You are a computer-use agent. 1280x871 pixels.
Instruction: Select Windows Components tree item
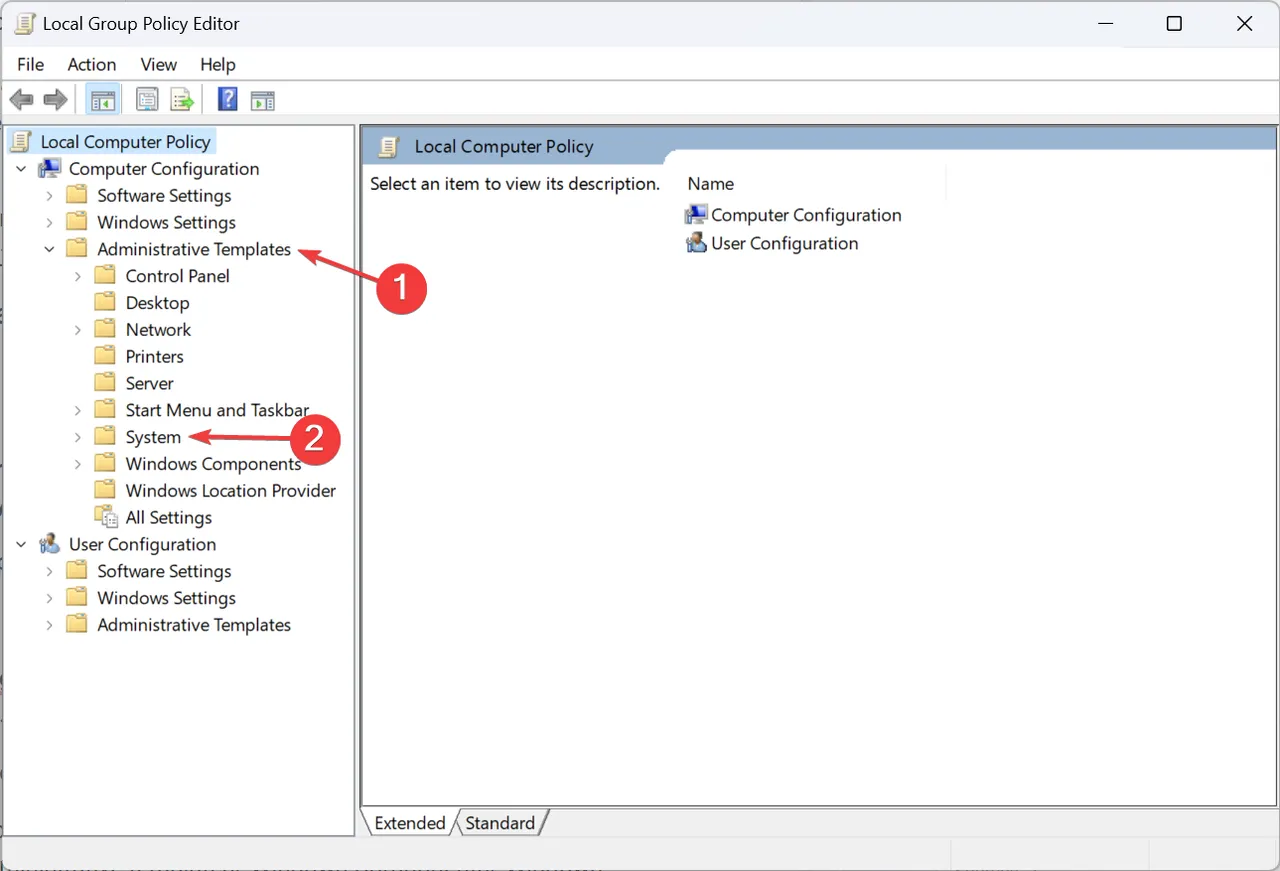[x=213, y=464]
